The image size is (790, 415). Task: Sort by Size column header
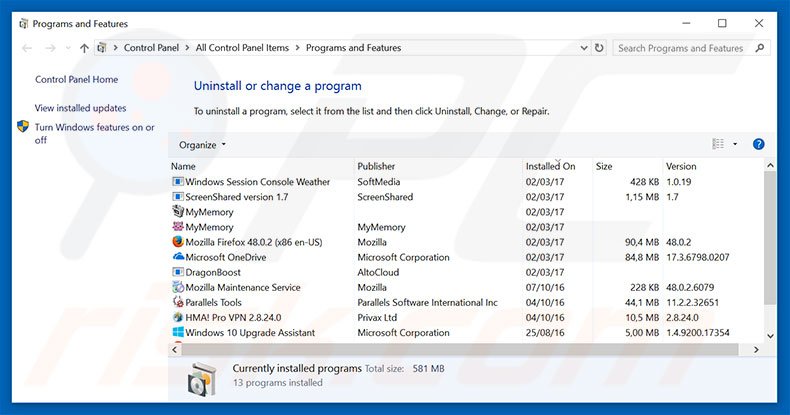(x=604, y=166)
